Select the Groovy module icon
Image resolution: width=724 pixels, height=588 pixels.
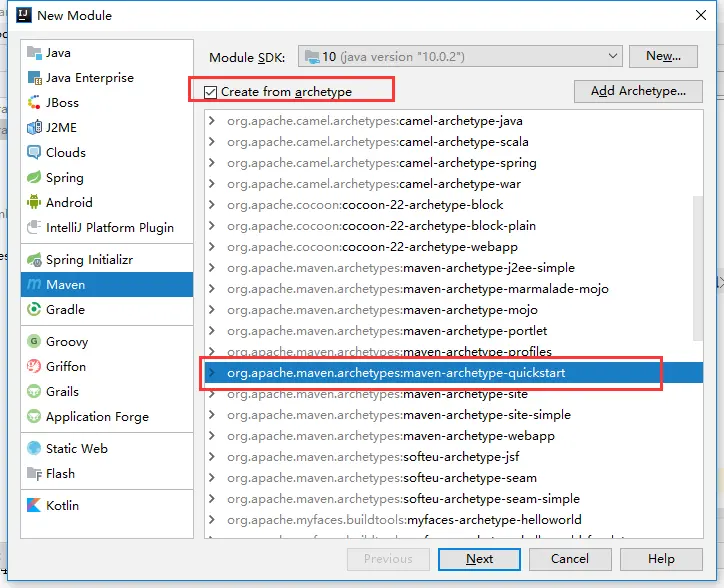tap(34, 341)
